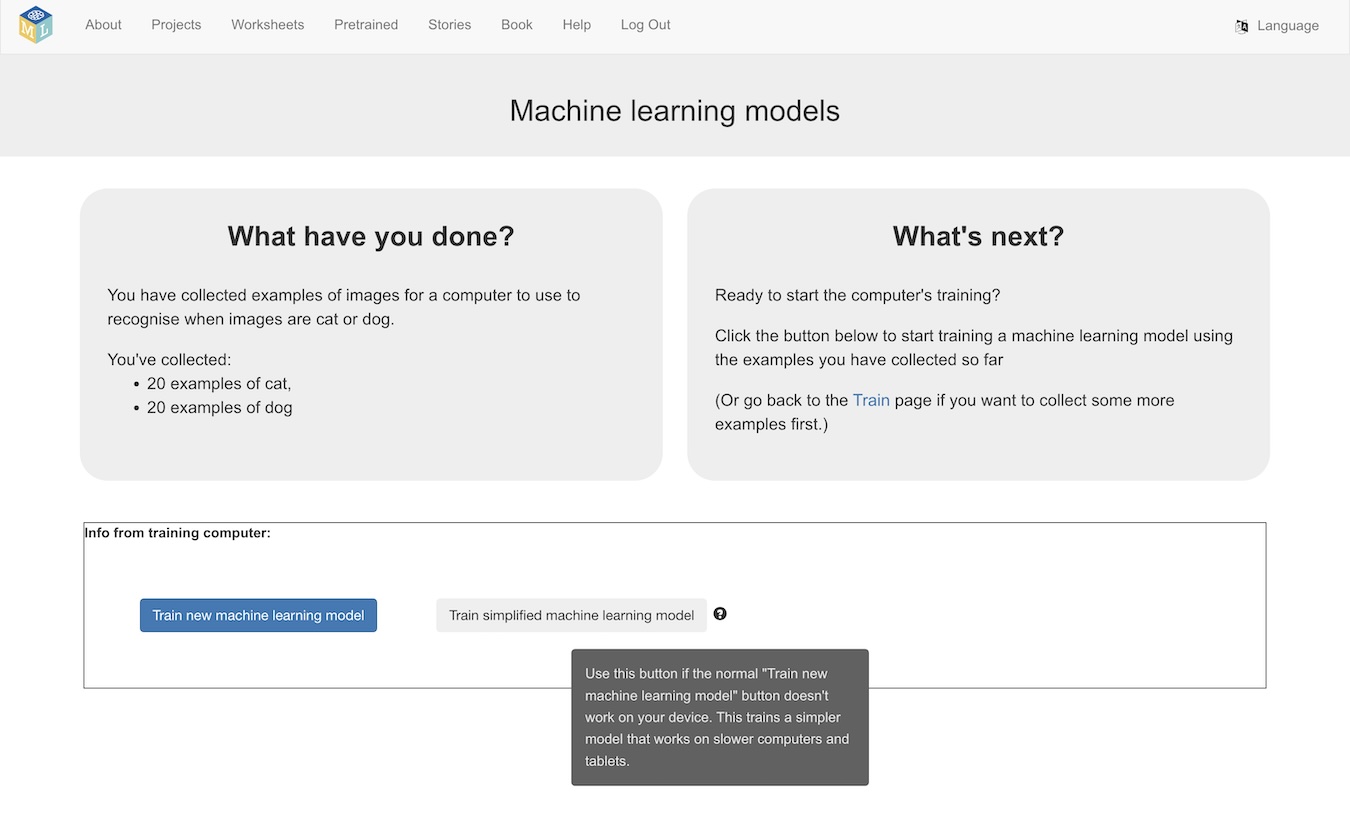
Task: Click the What have you done? heading
Action: (370, 236)
